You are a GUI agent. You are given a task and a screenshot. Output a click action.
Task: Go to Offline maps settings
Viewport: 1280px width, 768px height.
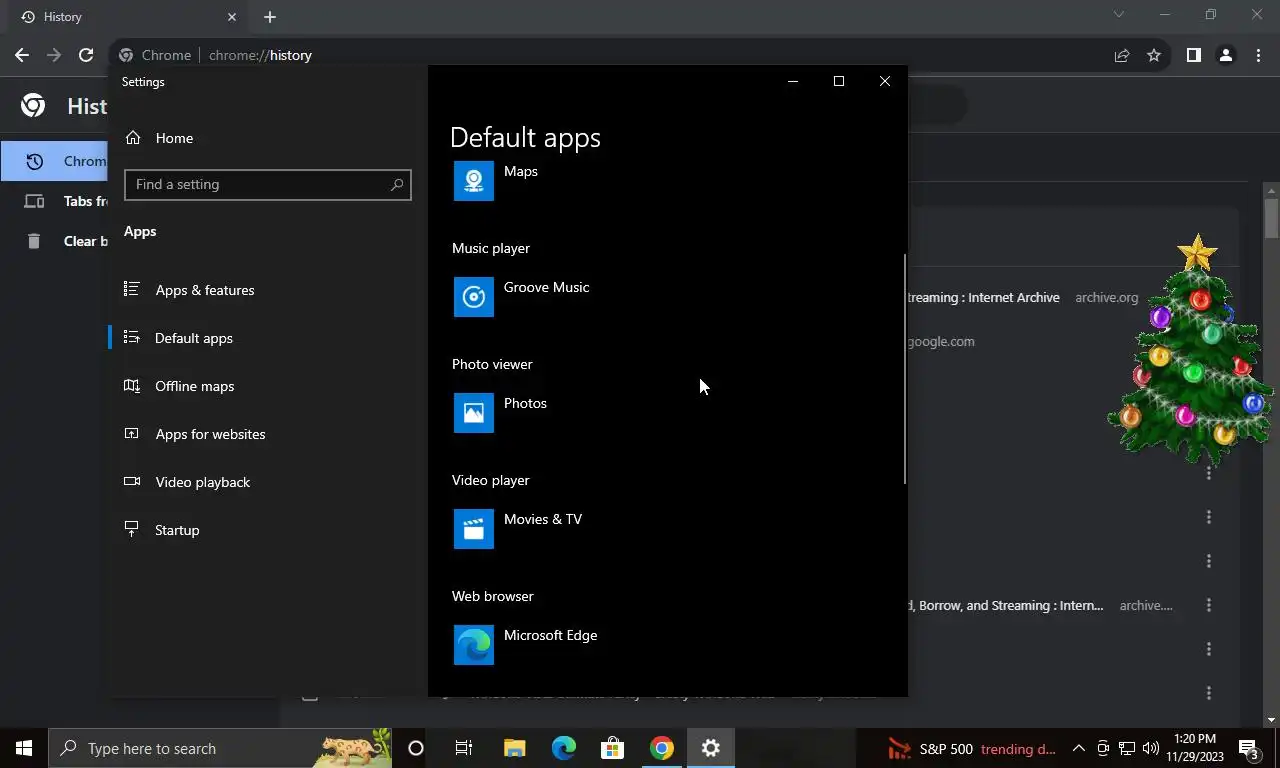(194, 386)
